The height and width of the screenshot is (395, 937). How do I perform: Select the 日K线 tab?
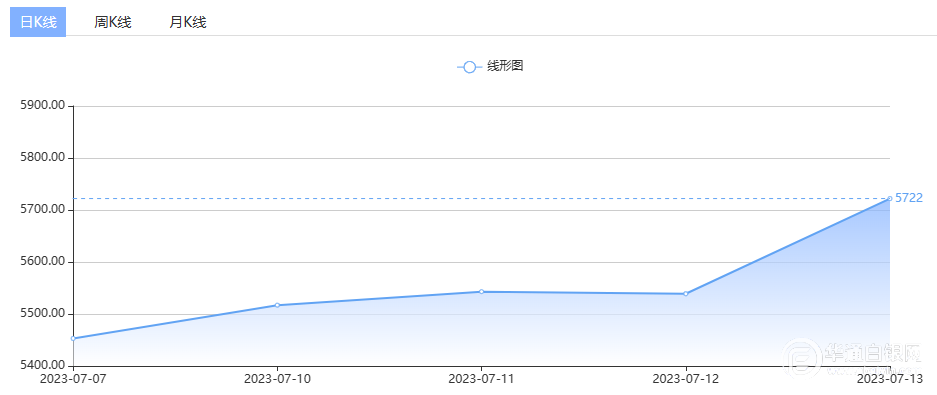pyautogui.click(x=38, y=23)
